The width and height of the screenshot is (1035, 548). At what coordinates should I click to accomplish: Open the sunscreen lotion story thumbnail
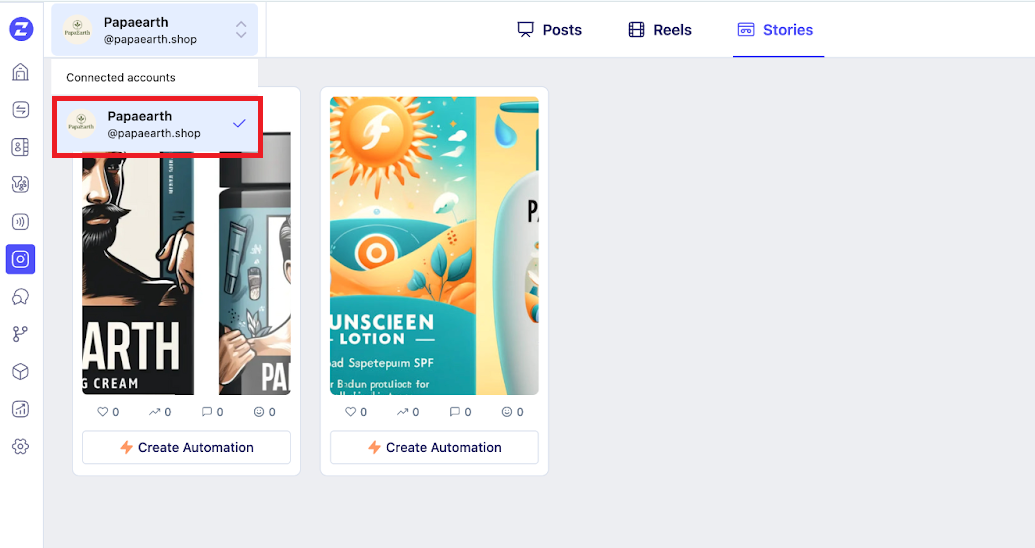pyautogui.click(x=434, y=246)
